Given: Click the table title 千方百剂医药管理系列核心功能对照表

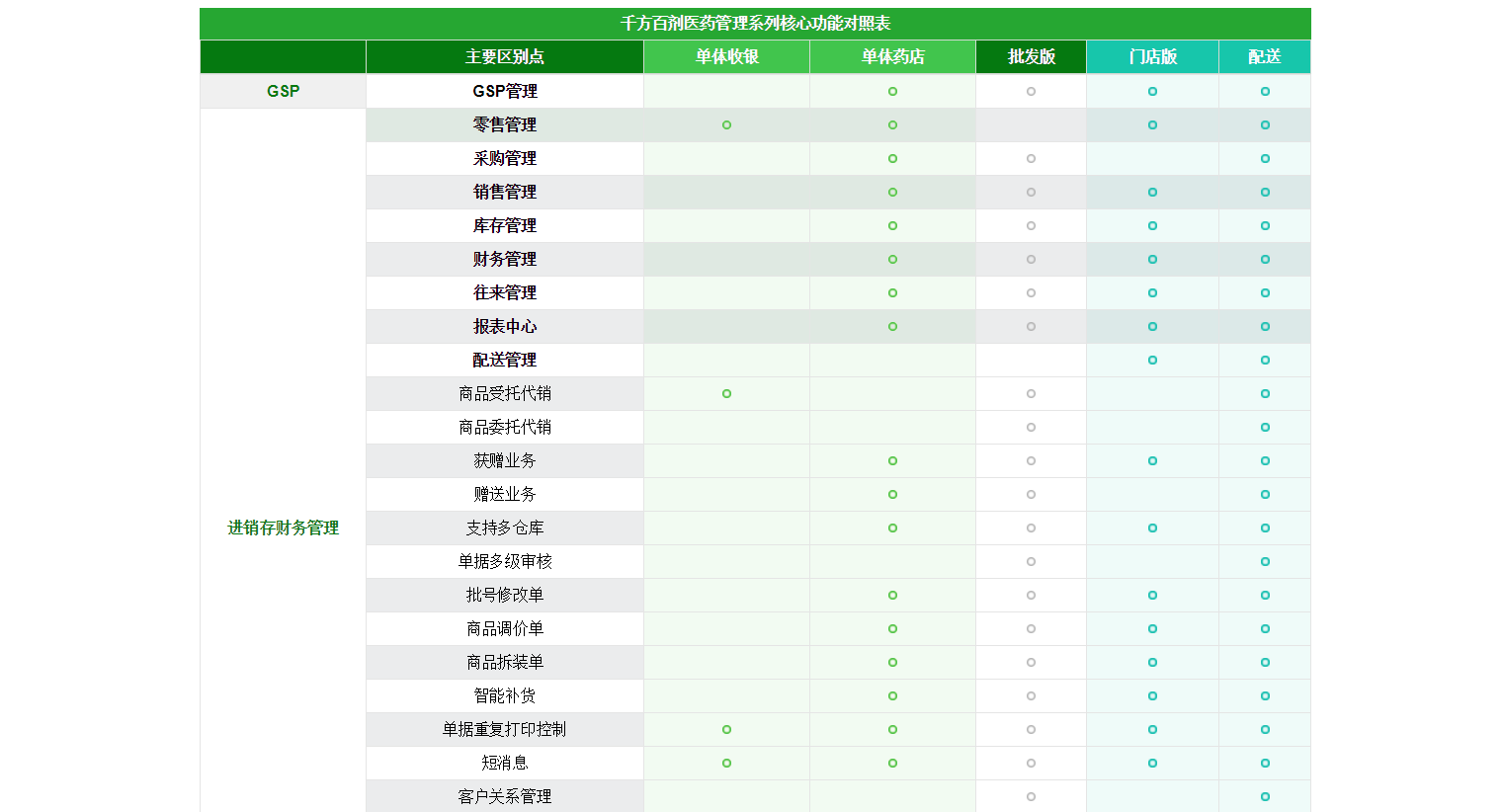Looking at the screenshot, I should click(755, 24).
